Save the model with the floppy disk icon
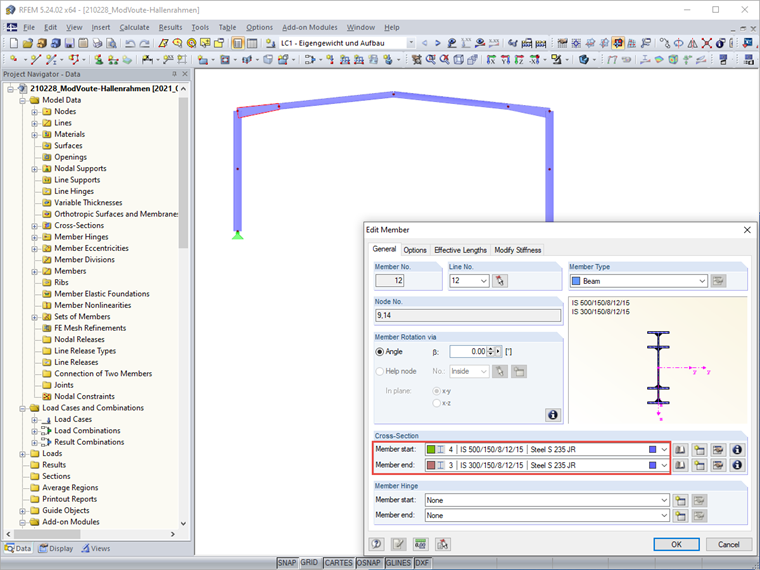 69,43
